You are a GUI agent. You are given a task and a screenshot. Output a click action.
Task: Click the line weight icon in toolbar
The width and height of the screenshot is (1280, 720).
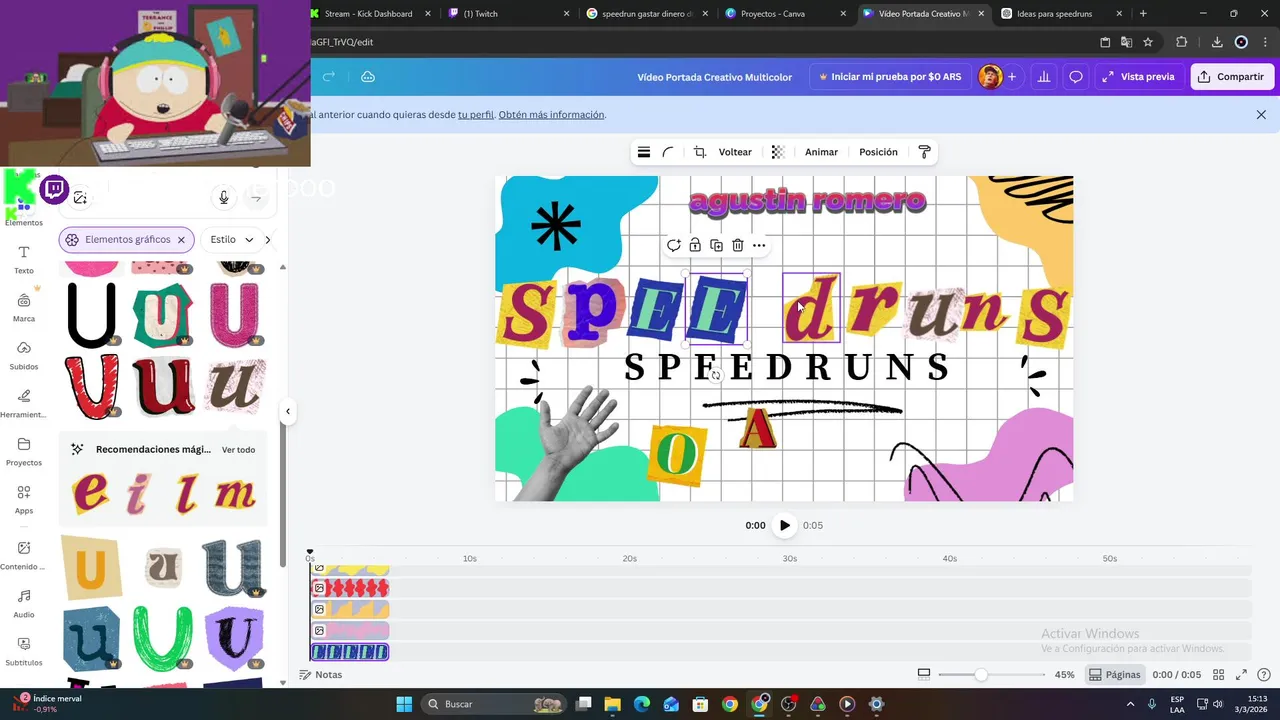point(644,152)
